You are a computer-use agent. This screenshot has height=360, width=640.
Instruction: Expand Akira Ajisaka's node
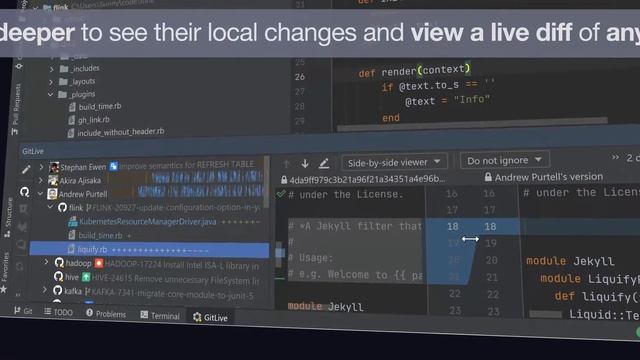(x=40, y=180)
